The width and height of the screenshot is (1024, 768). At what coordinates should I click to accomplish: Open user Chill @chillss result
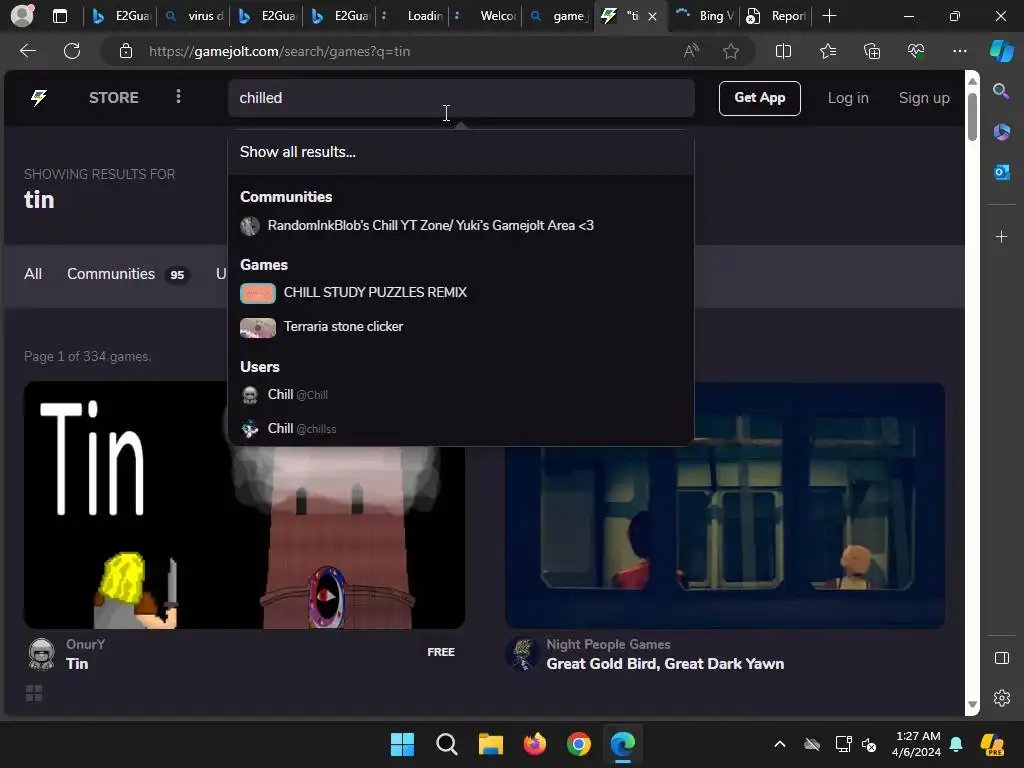pos(461,428)
